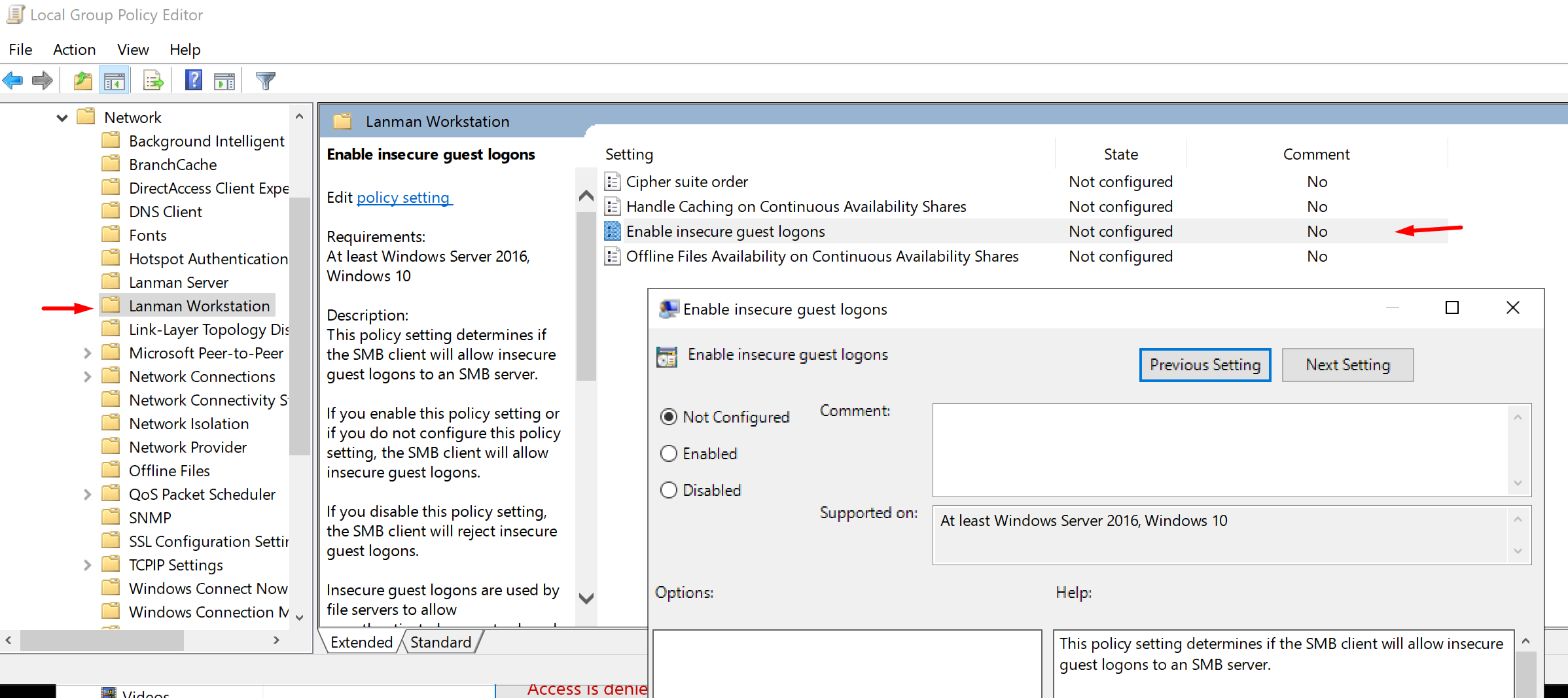Select Network Connectivity Status tree item
1568x698 pixels.
tap(208, 400)
